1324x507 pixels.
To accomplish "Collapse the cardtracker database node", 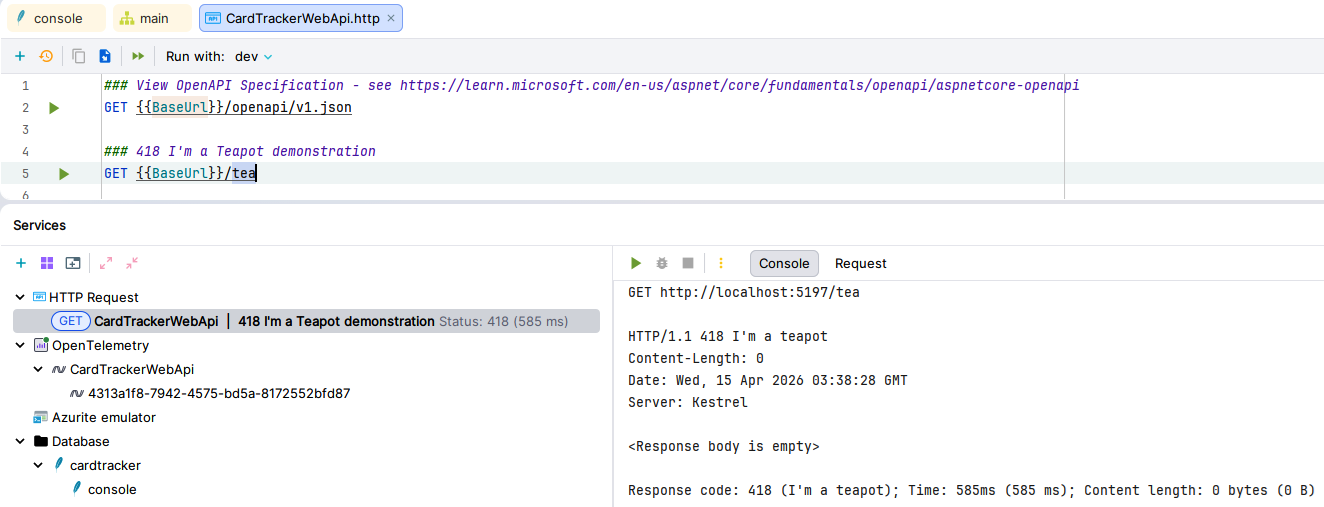I will [x=39, y=465].
